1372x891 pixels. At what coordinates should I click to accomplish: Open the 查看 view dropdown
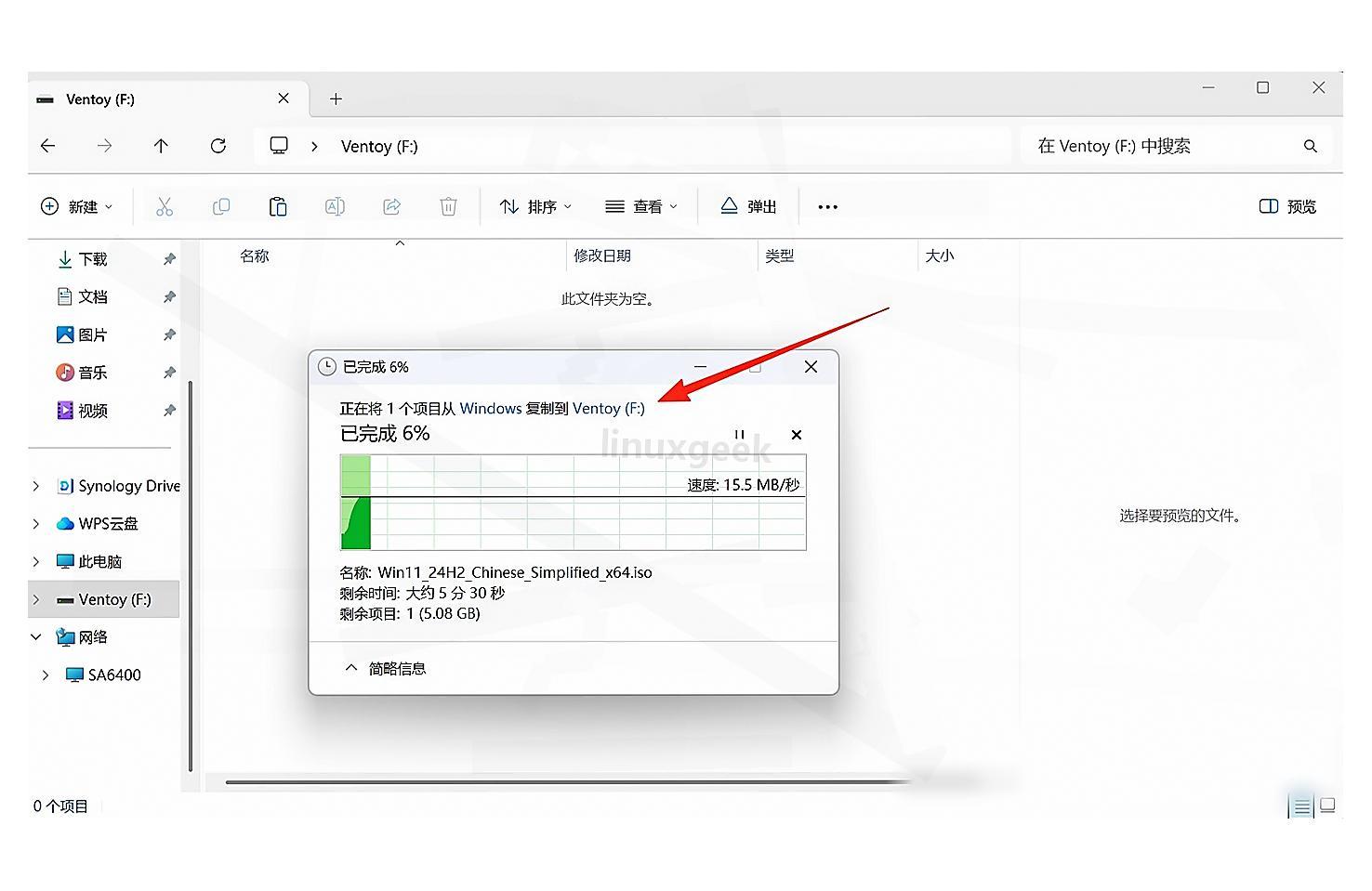coord(641,206)
